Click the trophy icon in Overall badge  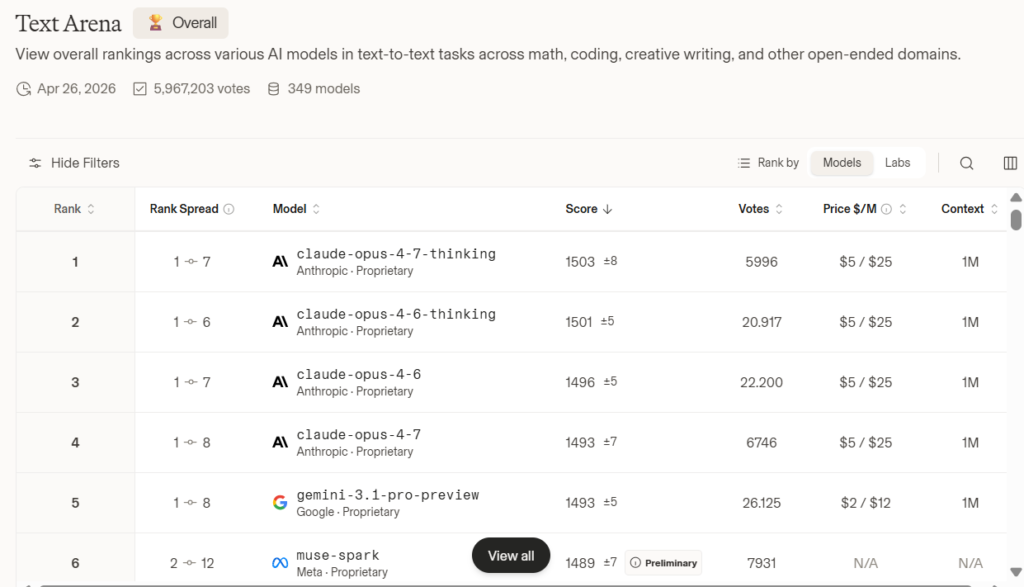155,23
